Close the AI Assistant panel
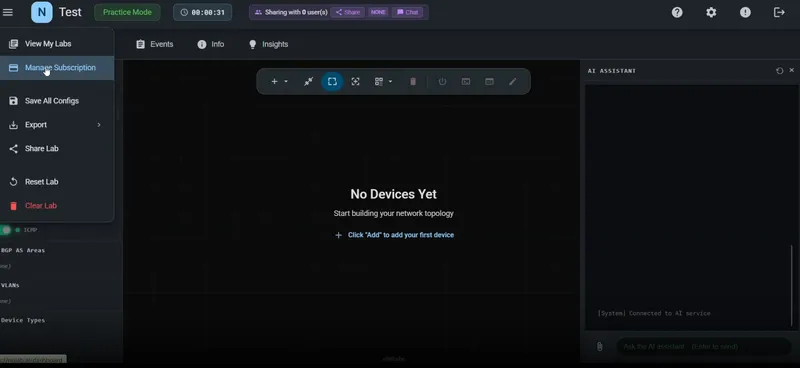 tap(792, 70)
